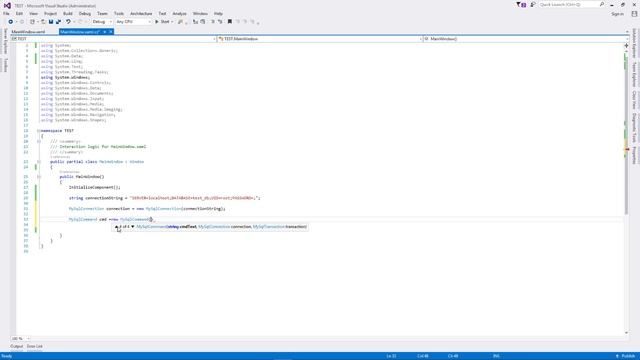Click the Sign in link

click(x=618, y=13)
